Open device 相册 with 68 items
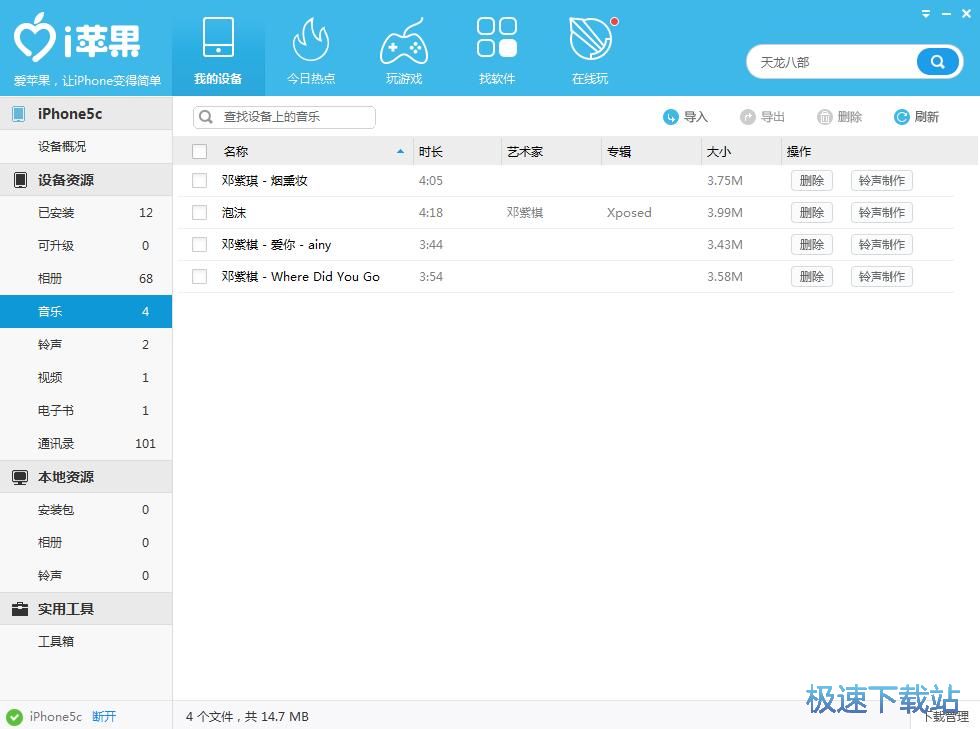This screenshot has height=729, width=980. [86, 279]
